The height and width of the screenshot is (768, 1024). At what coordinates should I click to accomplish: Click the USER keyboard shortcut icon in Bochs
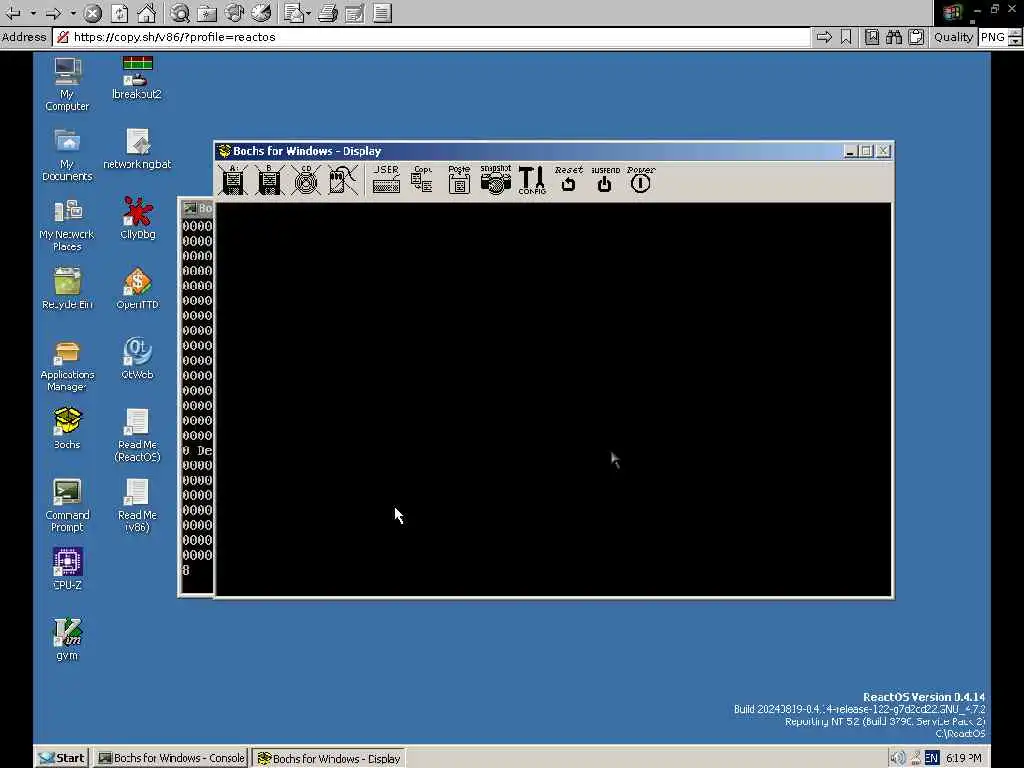click(x=386, y=180)
